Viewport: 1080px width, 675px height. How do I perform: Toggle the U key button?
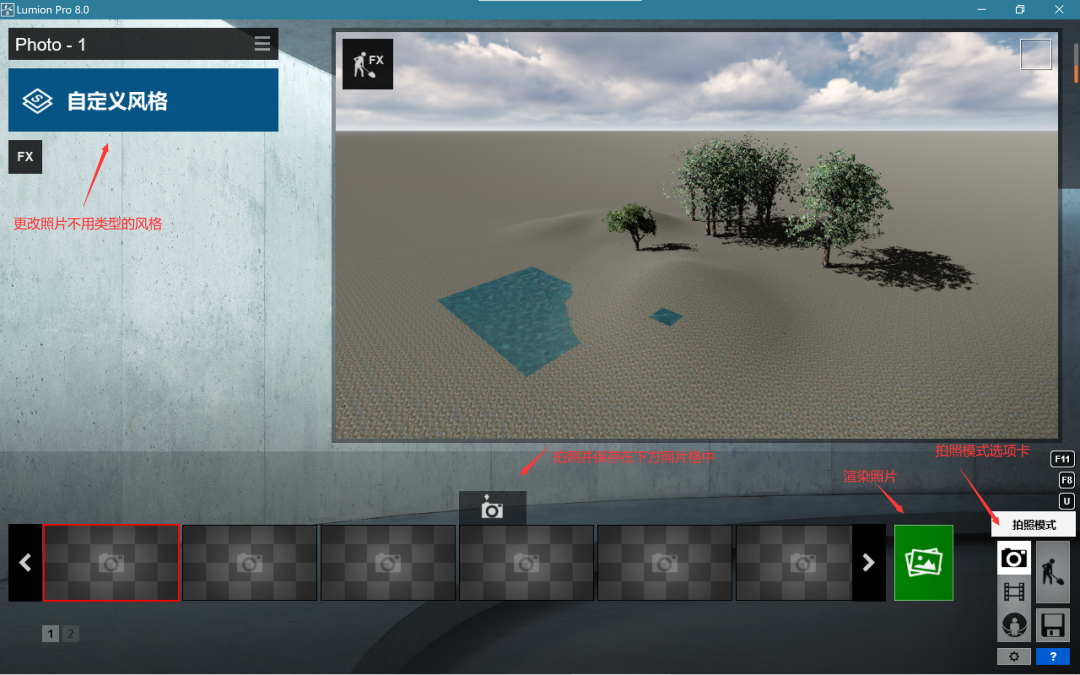tap(1066, 501)
